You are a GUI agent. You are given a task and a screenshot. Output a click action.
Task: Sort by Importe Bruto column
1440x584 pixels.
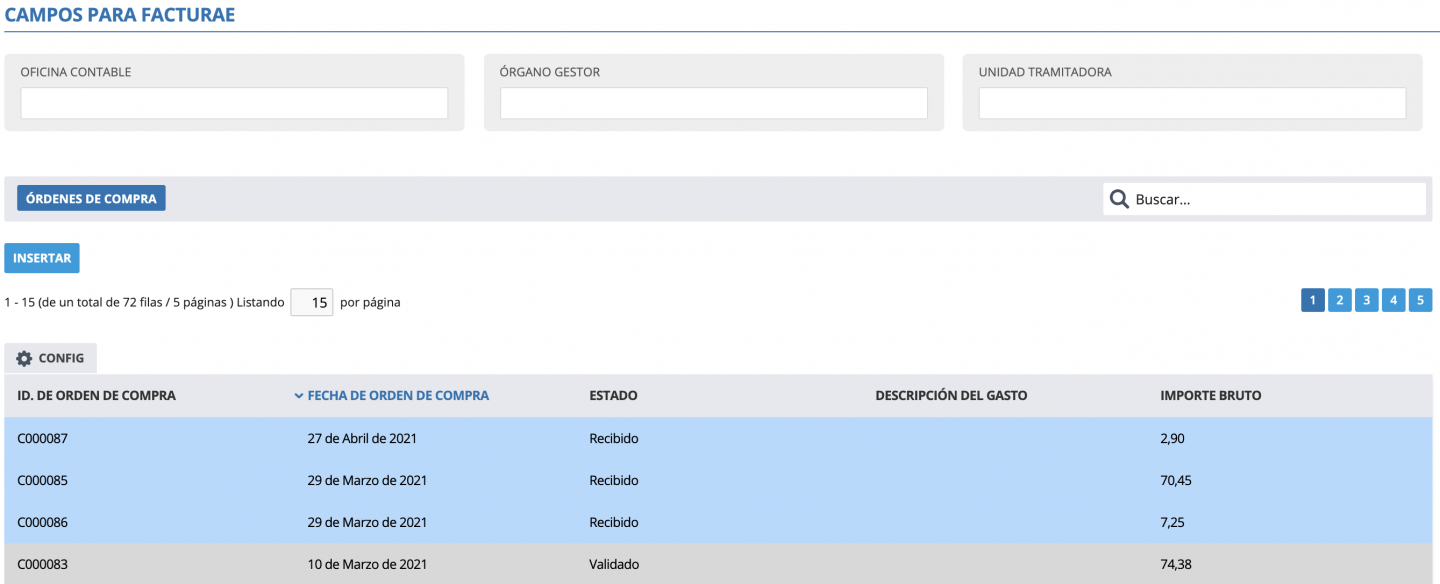tap(1210, 396)
